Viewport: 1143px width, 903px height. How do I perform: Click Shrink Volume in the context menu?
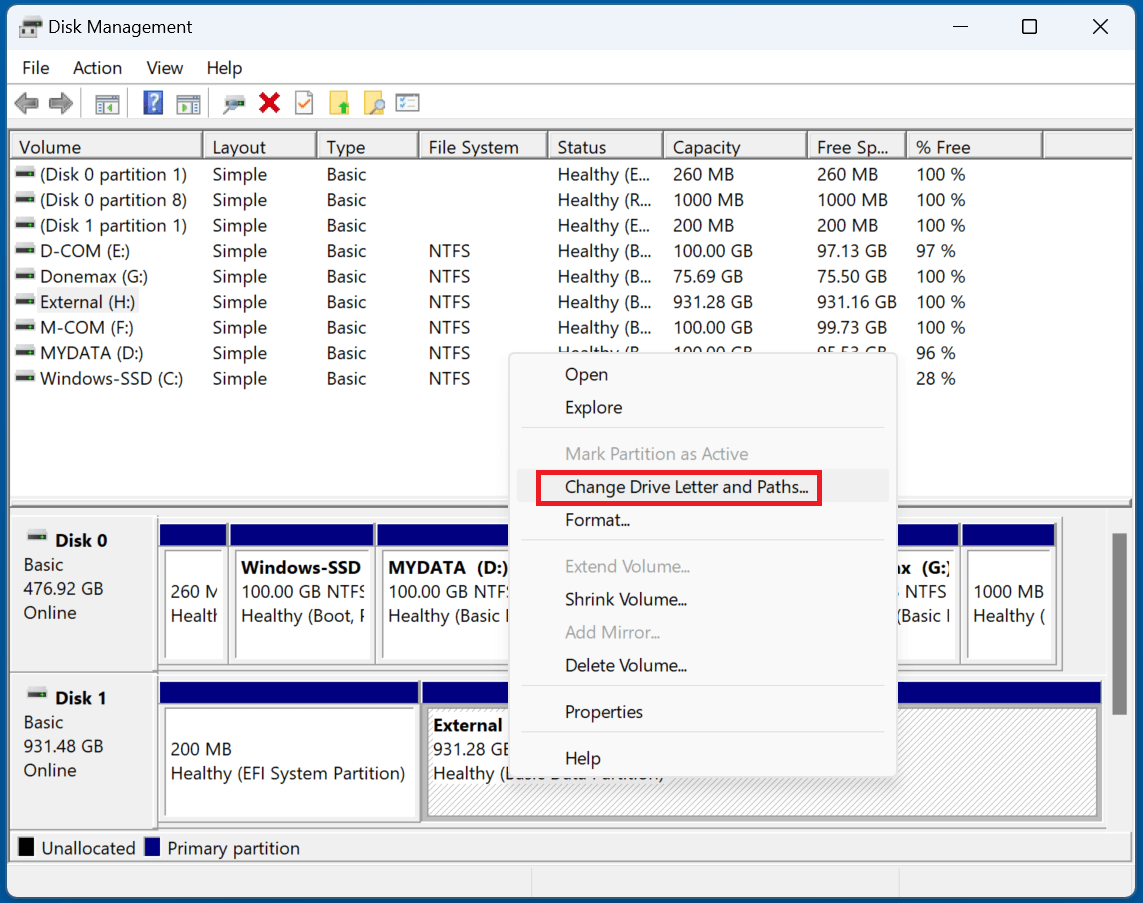coord(626,599)
